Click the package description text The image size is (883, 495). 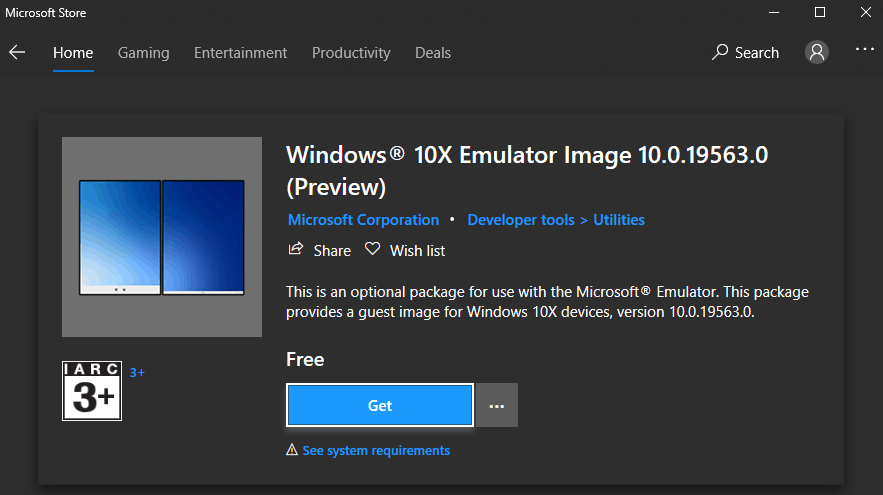(547, 302)
